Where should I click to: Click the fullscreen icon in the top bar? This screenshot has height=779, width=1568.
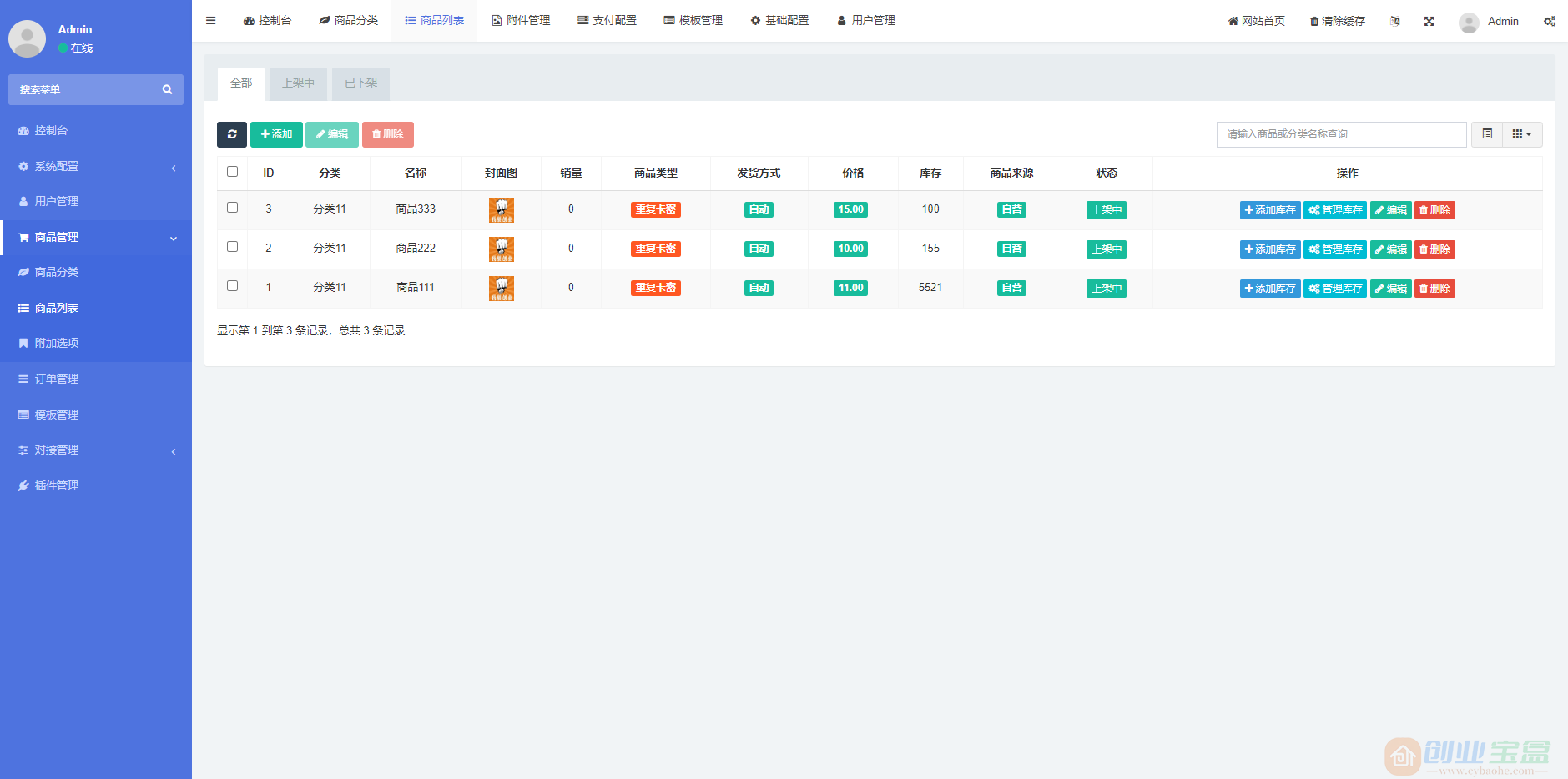tap(1429, 21)
